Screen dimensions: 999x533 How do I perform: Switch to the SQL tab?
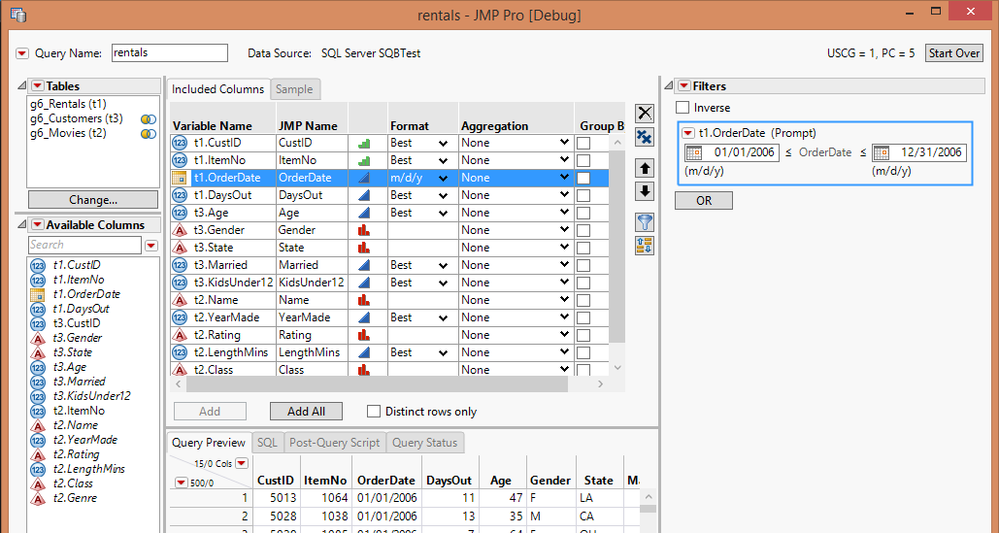[267, 443]
